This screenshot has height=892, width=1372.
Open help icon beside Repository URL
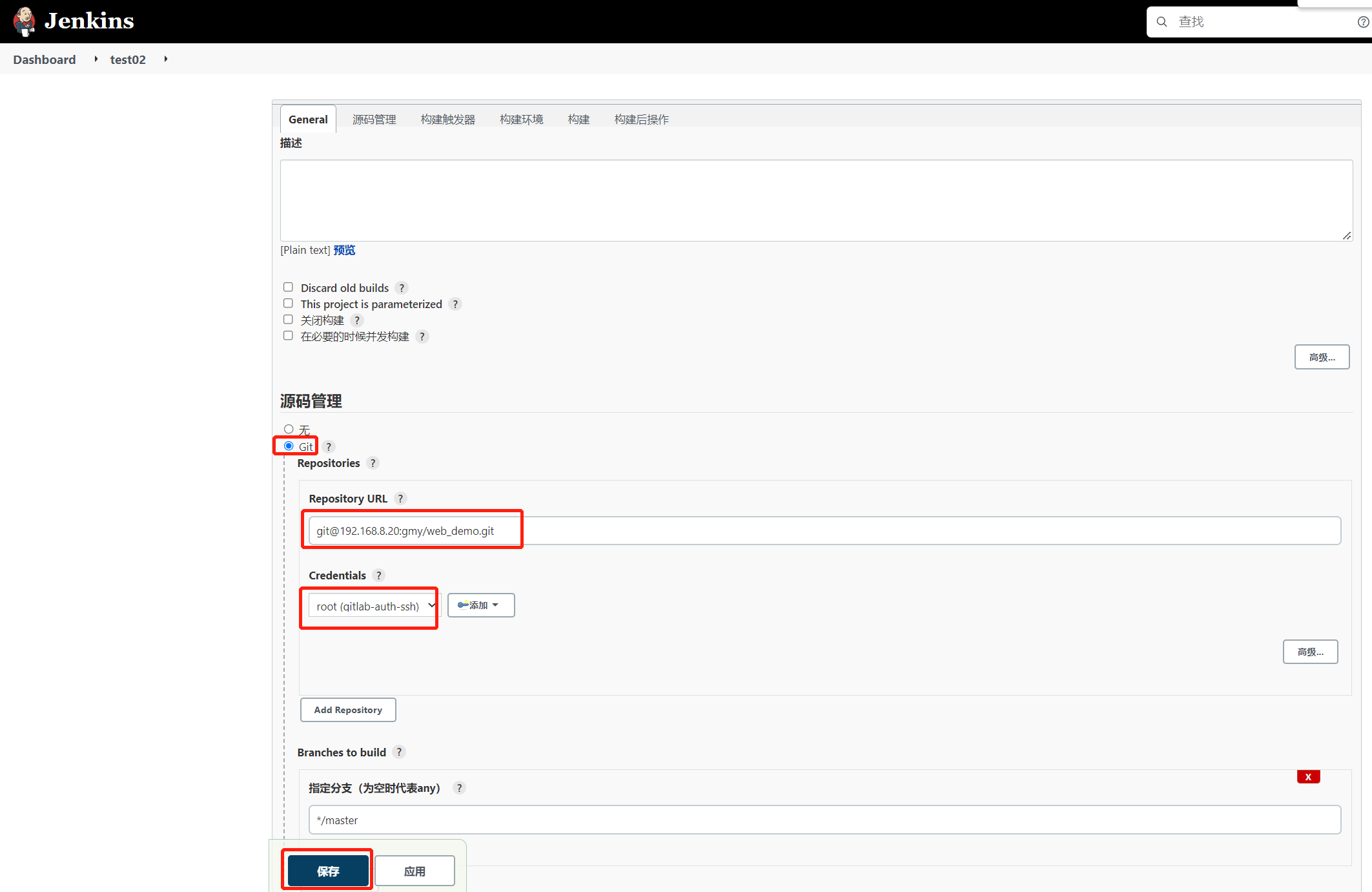(400, 499)
